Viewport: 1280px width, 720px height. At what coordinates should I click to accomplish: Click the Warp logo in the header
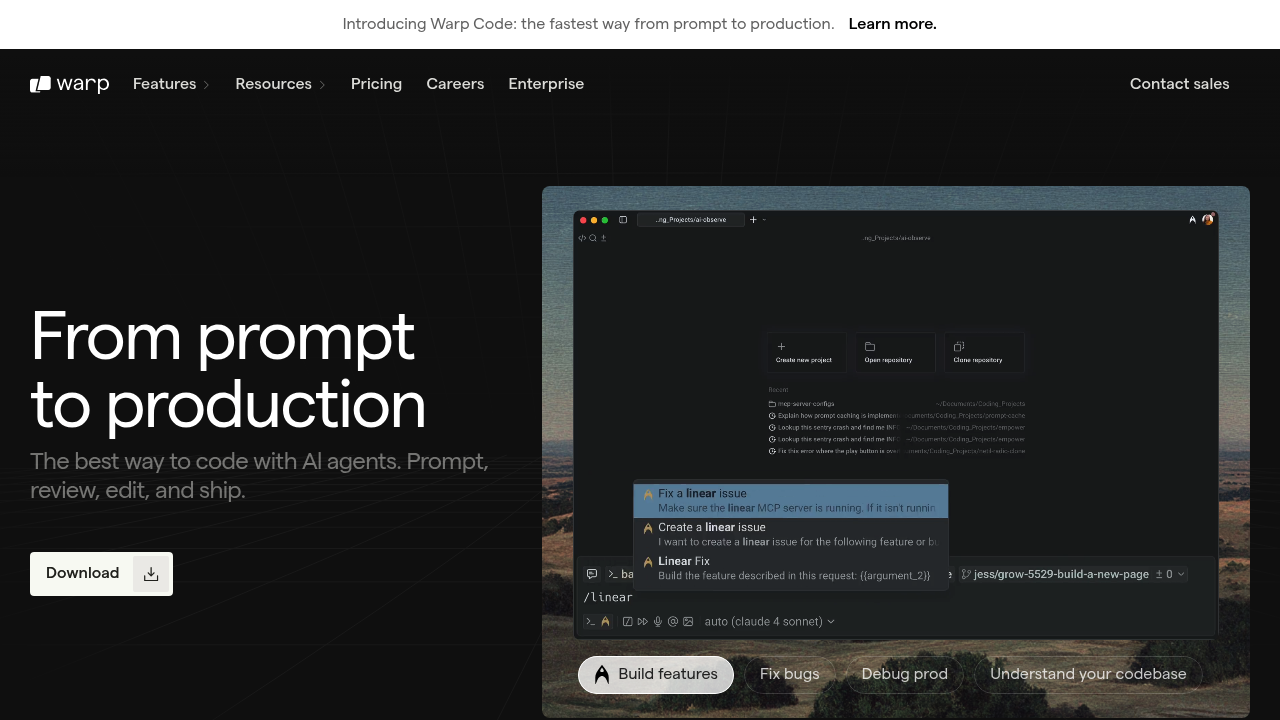pos(69,84)
